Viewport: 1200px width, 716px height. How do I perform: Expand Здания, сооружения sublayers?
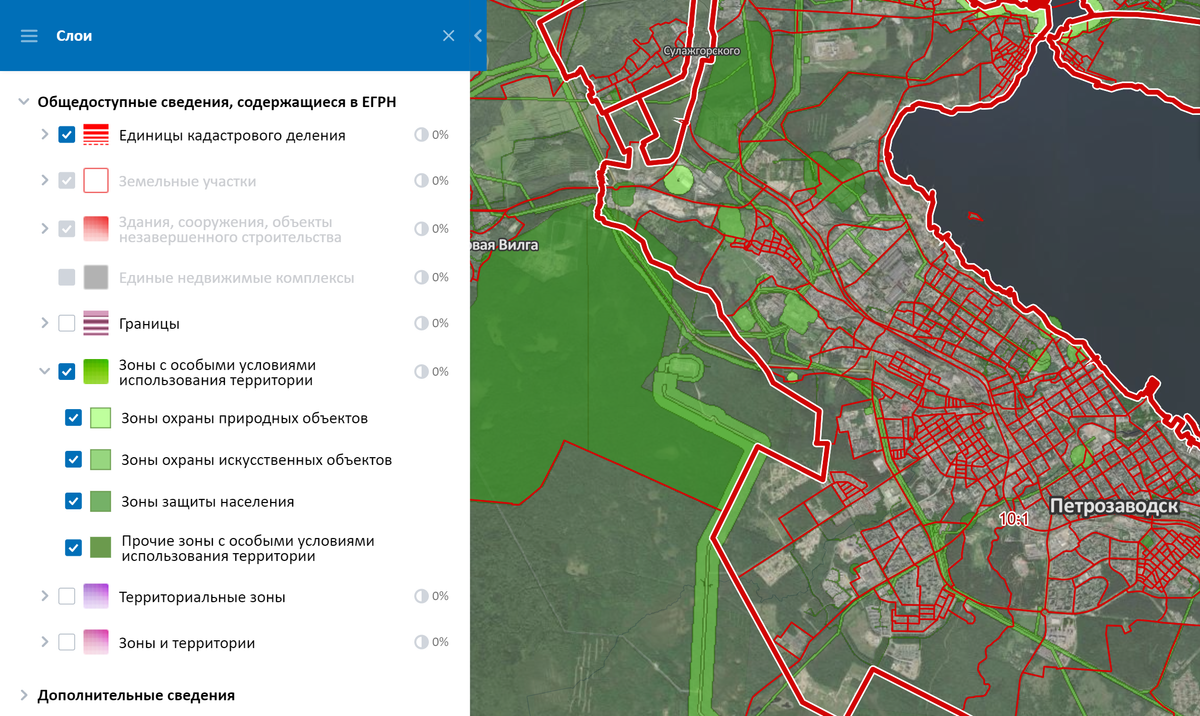pos(44,228)
